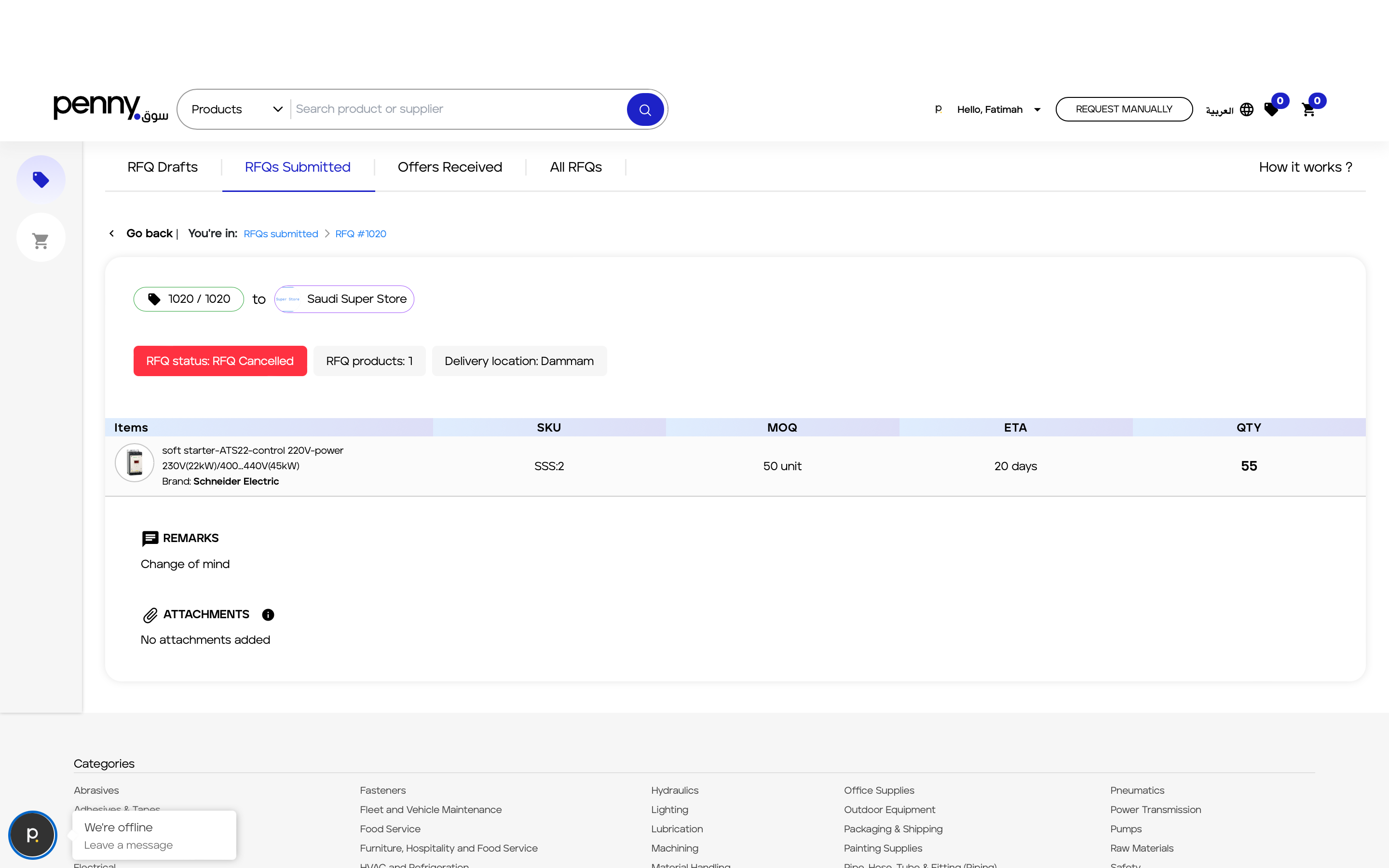The width and height of the screenshot is (1389, 868).
Task: Click the REQUEST MANUALLY button
Action: tap(1124, 109)
